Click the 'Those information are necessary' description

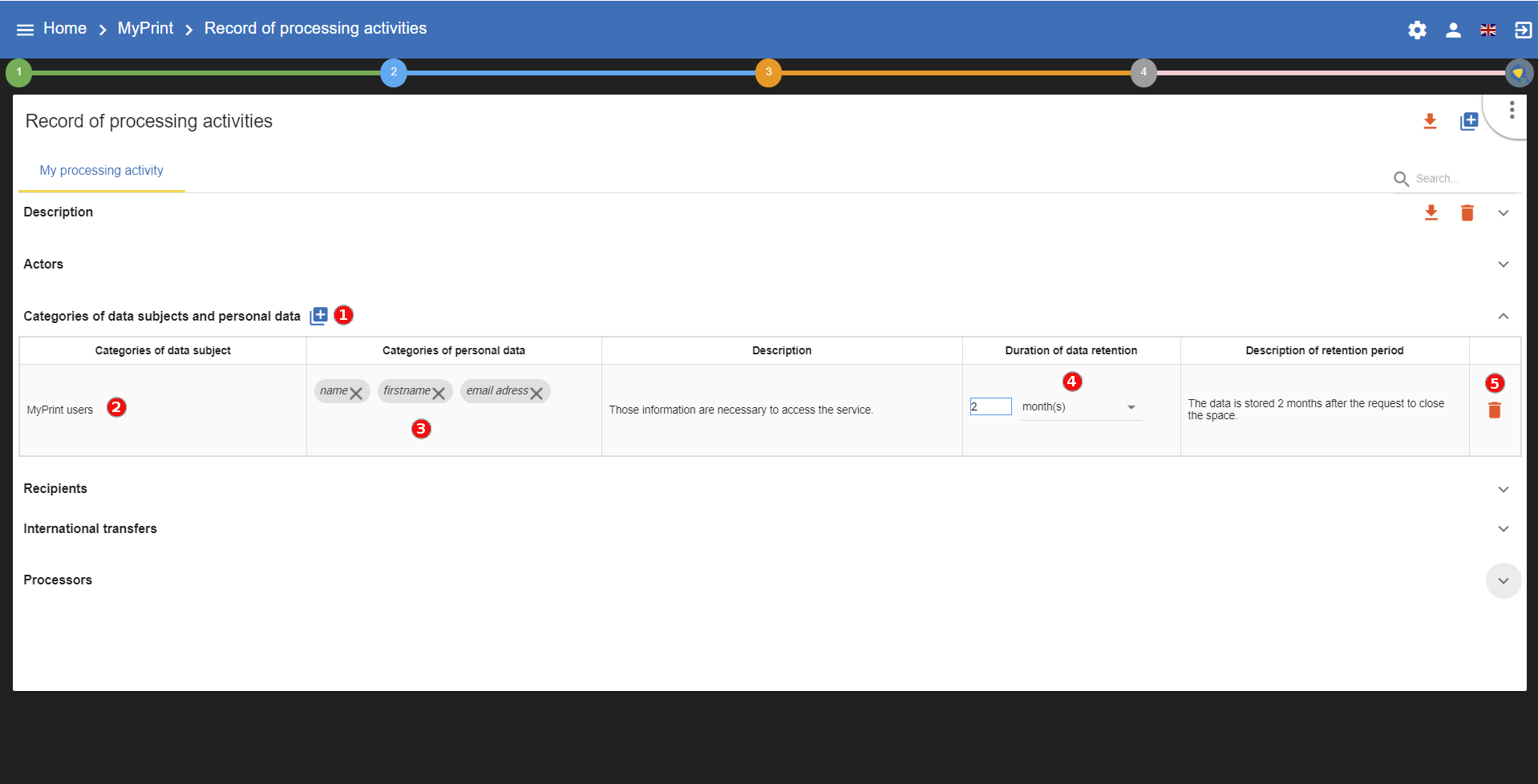741,410
